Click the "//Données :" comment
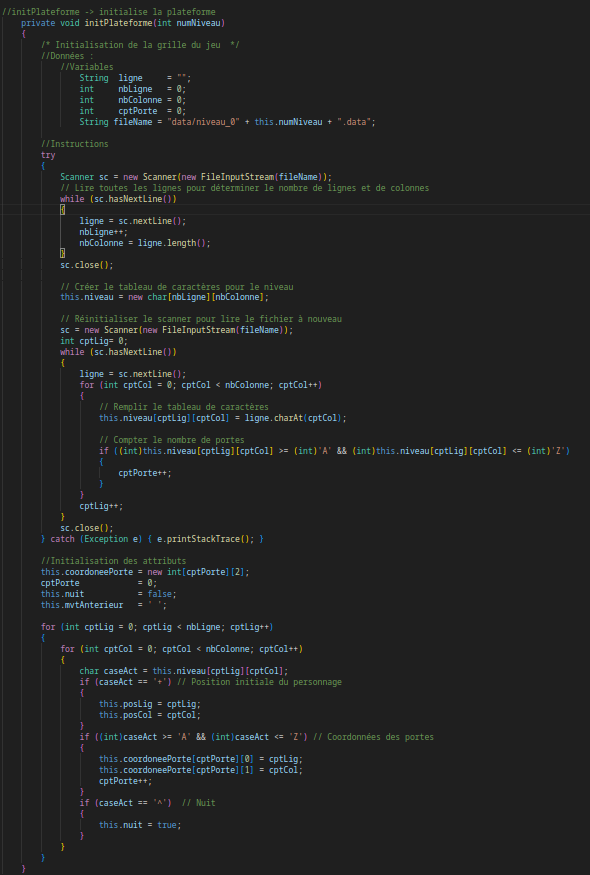Screen dimensions: 590x875 tap(67, 56)
